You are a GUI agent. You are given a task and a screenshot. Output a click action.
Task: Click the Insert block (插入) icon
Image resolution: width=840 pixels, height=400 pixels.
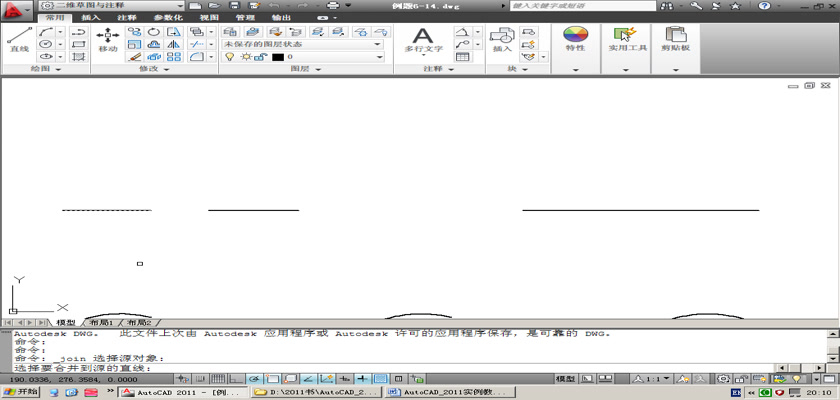502,40
